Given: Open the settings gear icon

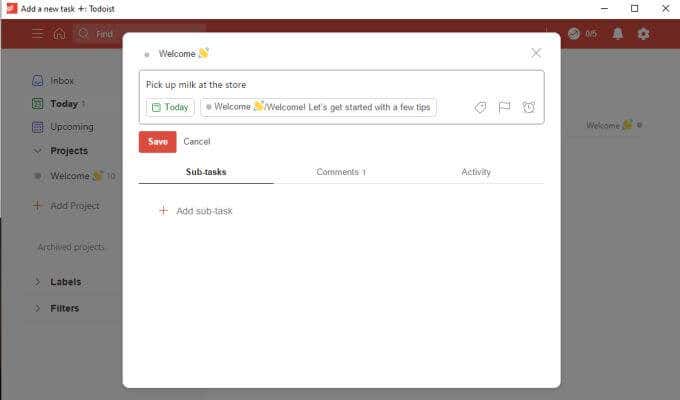Looking at the screenshot, I should tap(643, 34).
